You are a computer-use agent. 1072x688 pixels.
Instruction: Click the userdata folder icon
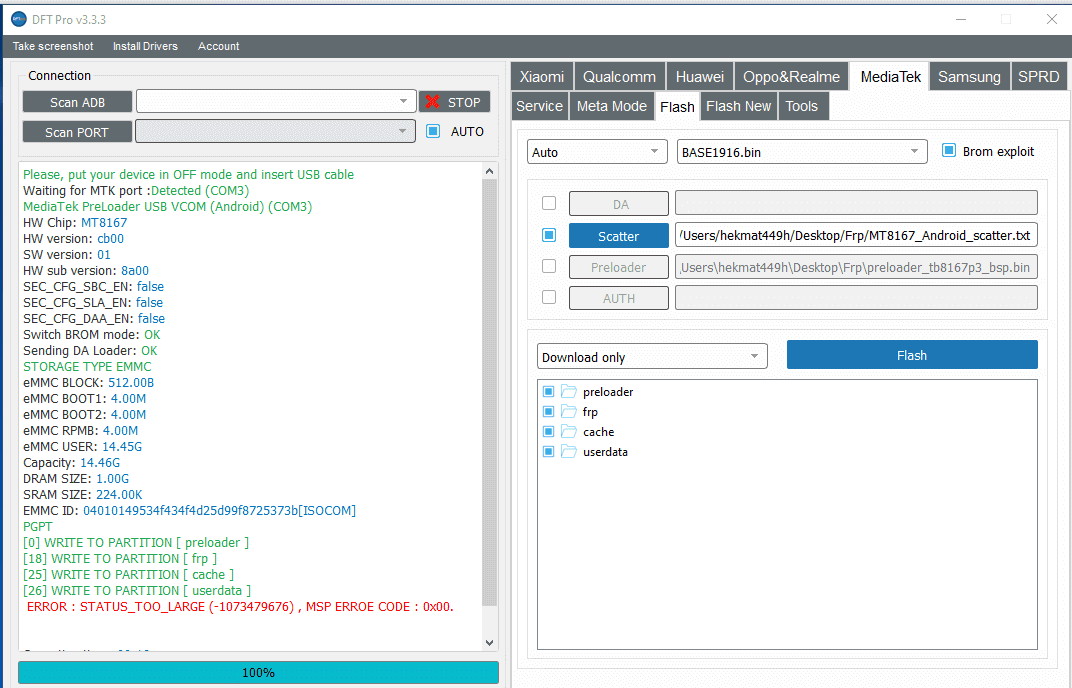(569, 451)
